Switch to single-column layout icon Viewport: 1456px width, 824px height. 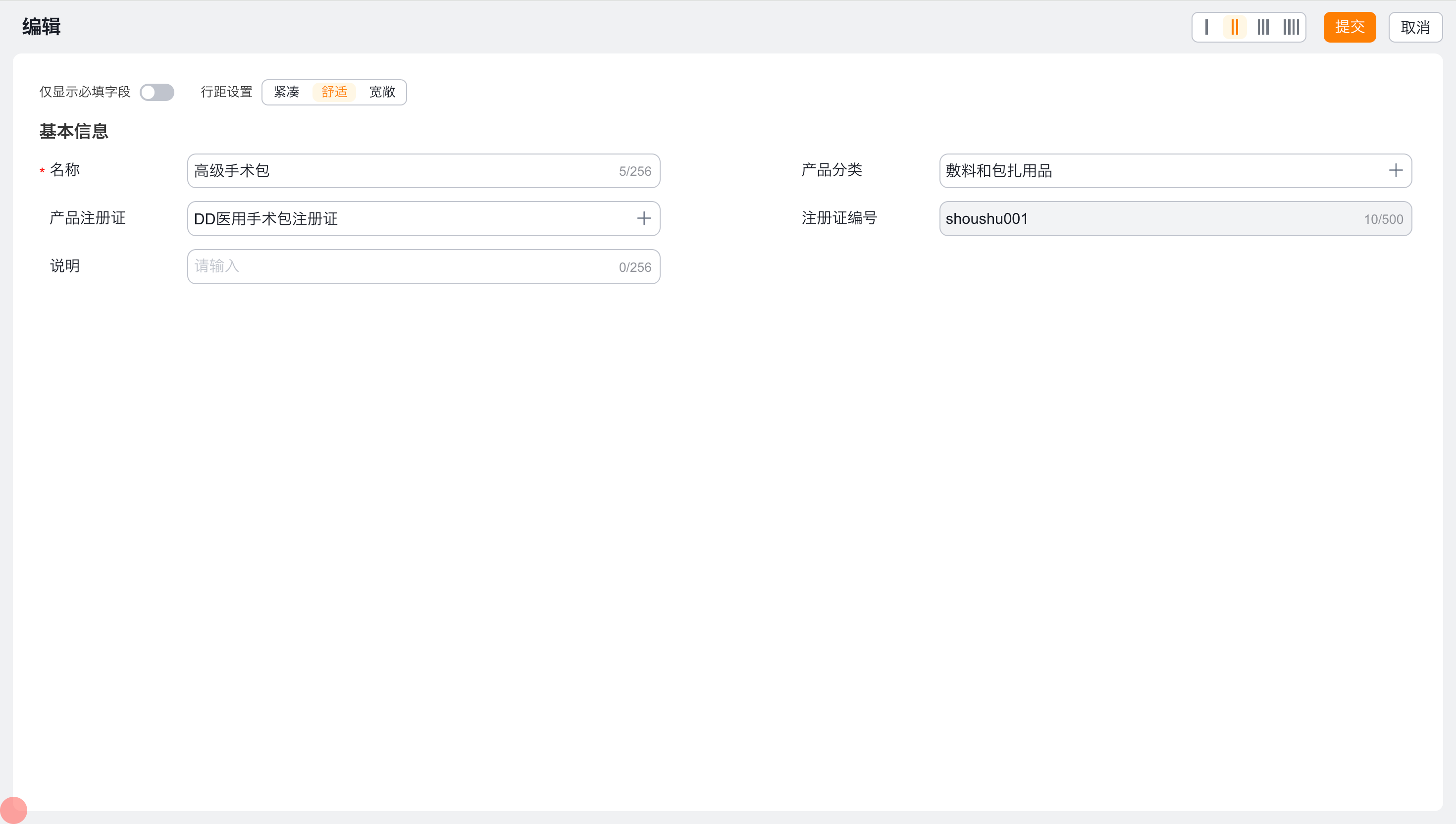(1206, 27)
